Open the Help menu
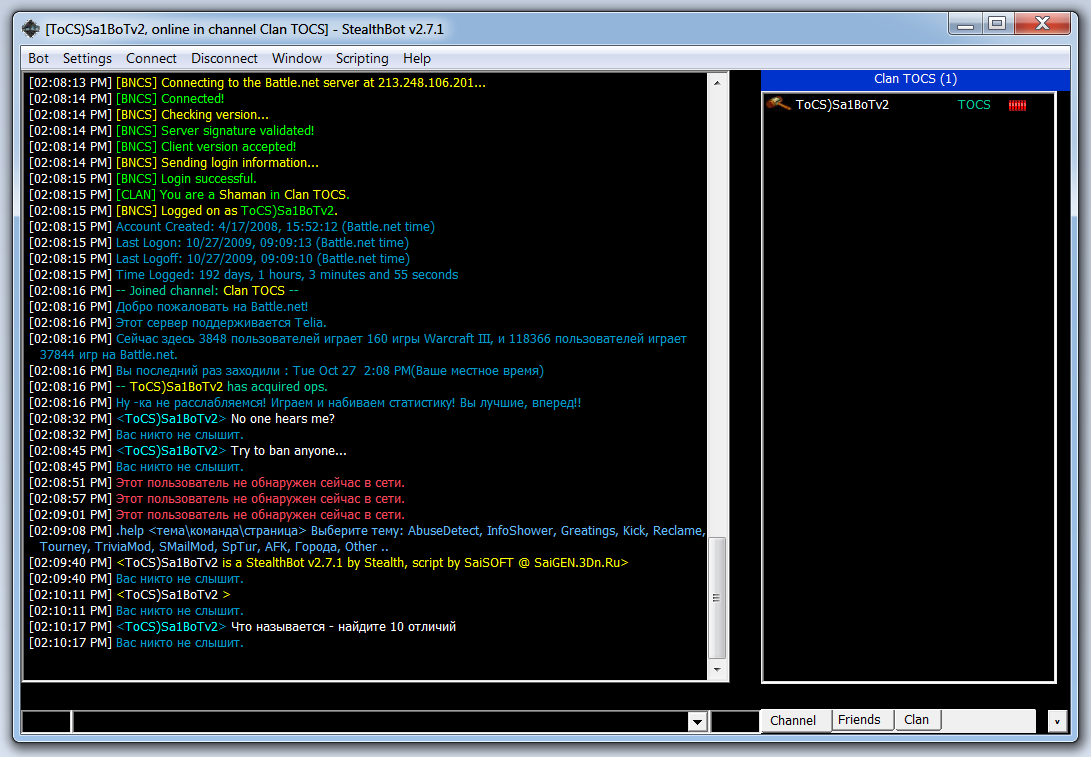Viewport: 1091px width, 757px height. [x=417, y=58]
